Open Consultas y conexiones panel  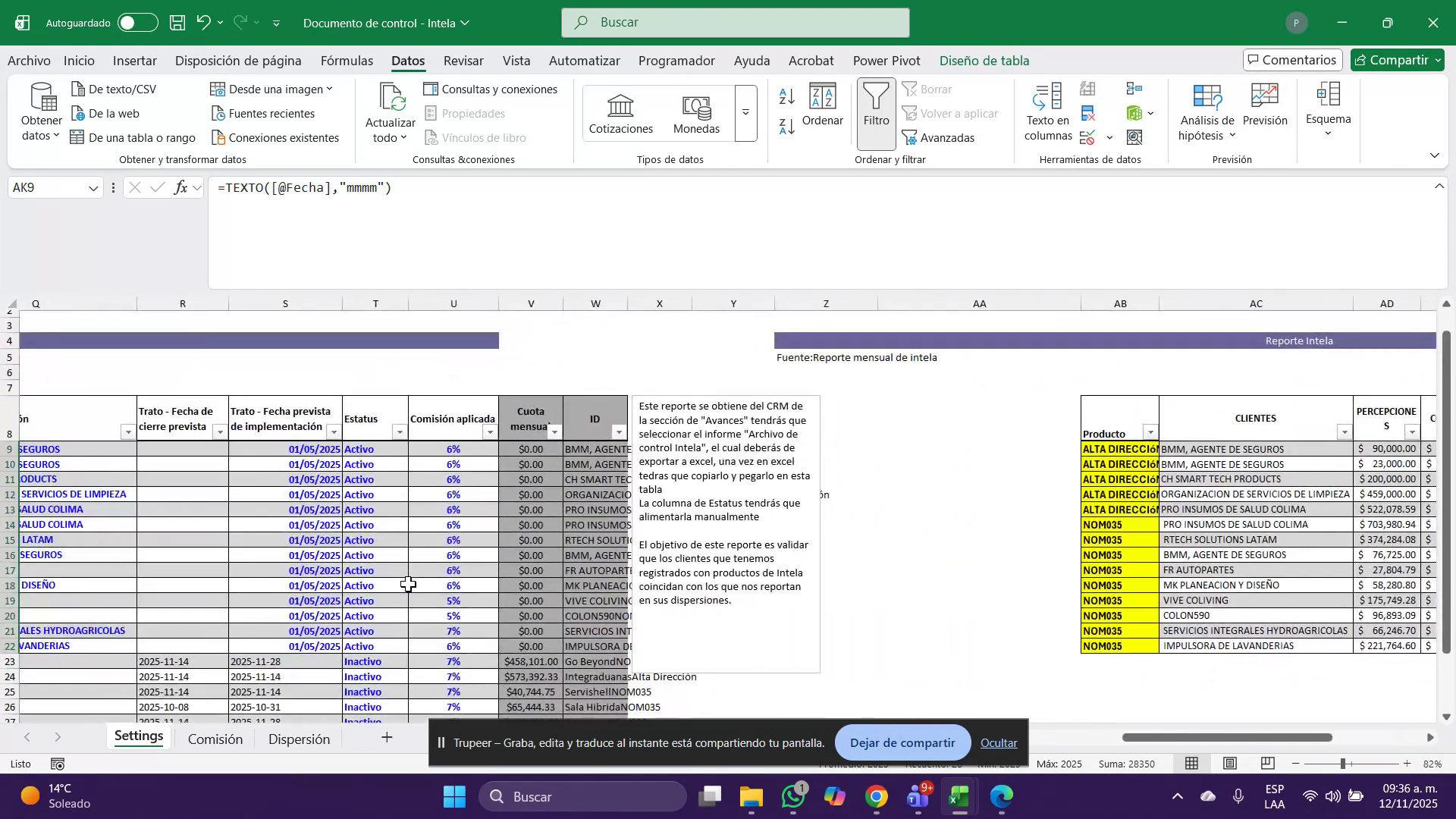tap(491, 89)
